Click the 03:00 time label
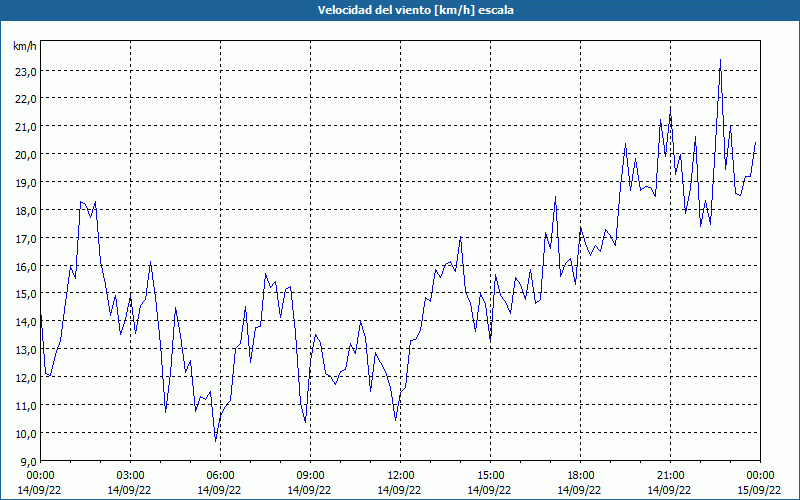This screenshot has width=800, height=500. pos(131,476)
